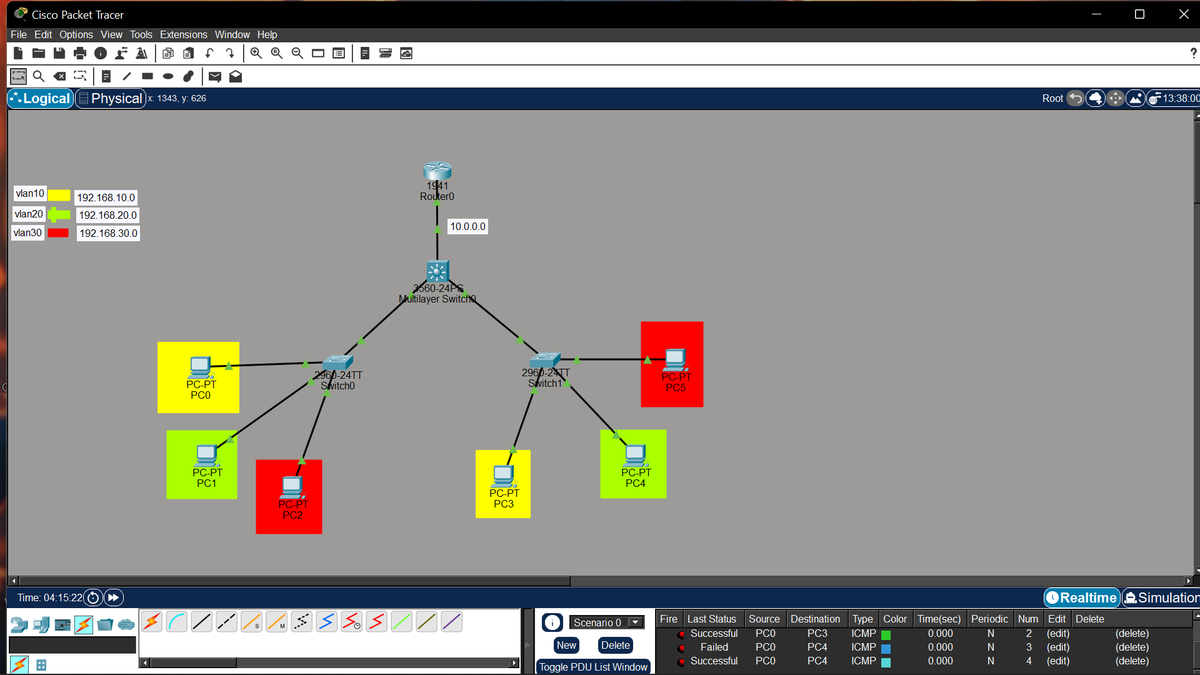Open the Extensions menu

[x=184, y=34]
